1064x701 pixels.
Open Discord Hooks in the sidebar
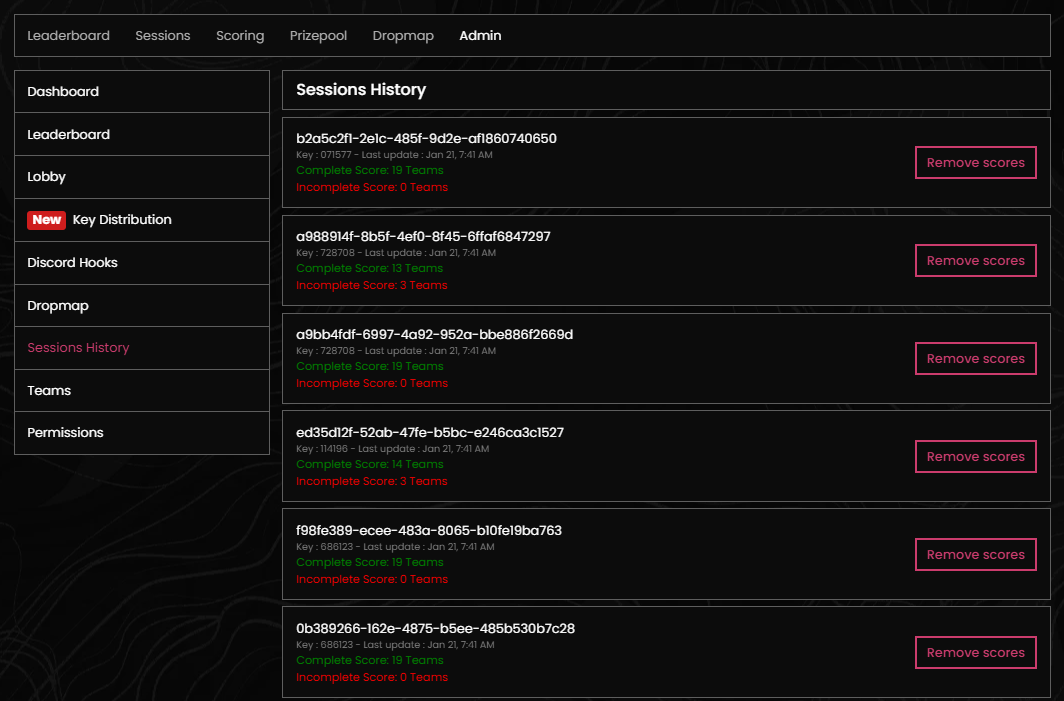point(72,263)
